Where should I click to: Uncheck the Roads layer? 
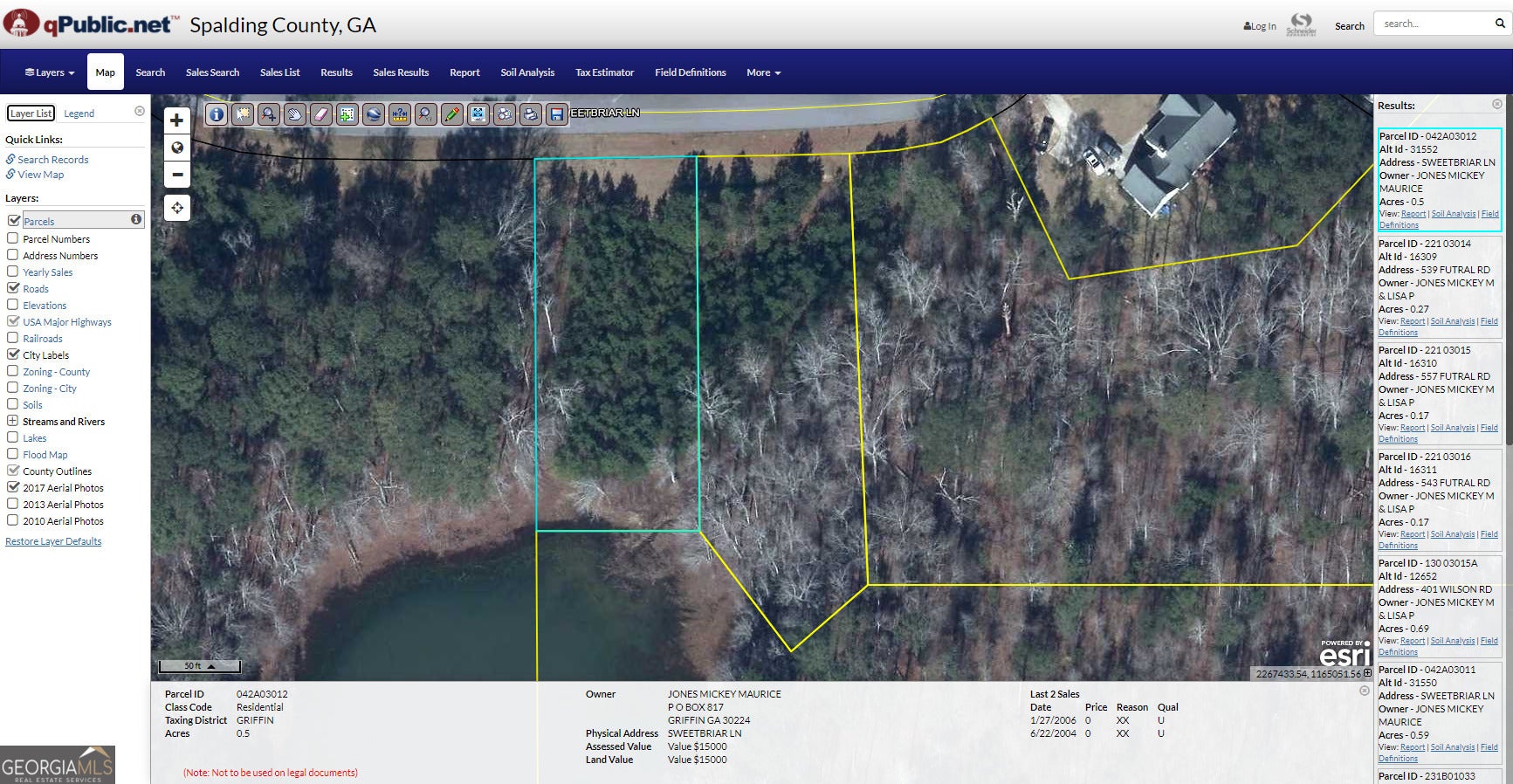click(13, 288)
